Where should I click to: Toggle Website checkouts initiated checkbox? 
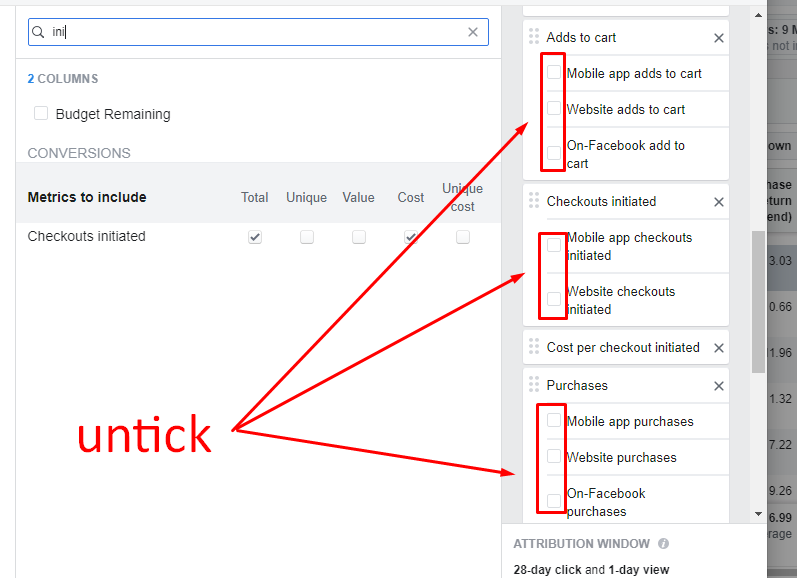554,299
